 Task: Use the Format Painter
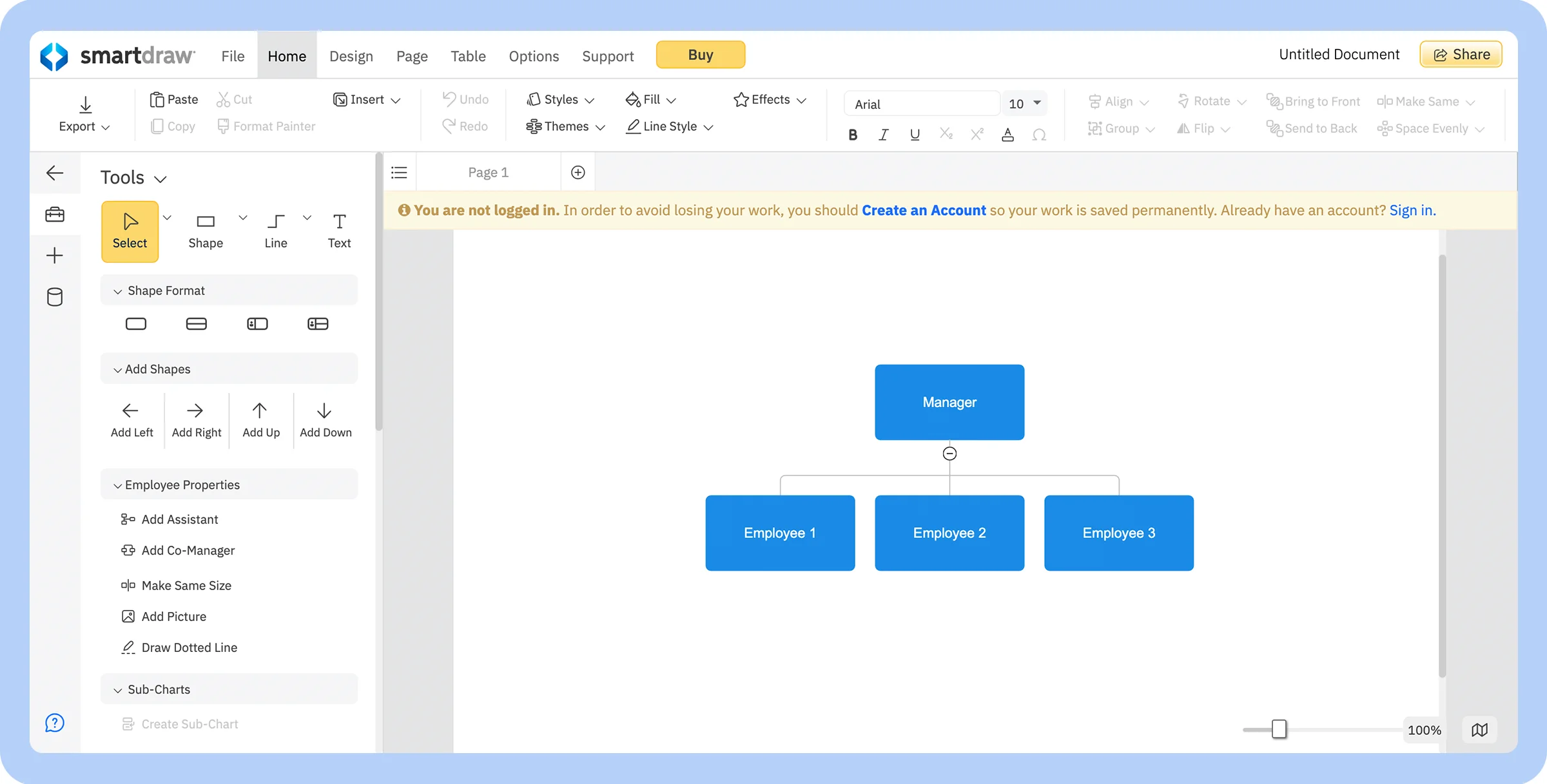pos(266,126)
